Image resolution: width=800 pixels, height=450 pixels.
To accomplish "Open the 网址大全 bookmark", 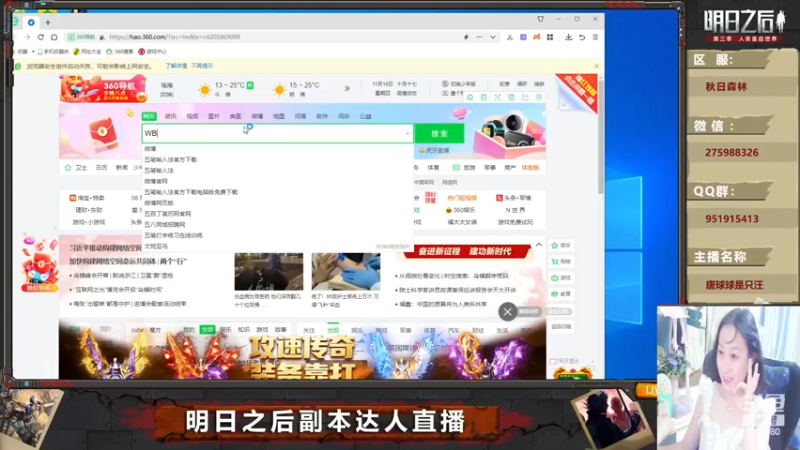I will [x=87, y=52].
